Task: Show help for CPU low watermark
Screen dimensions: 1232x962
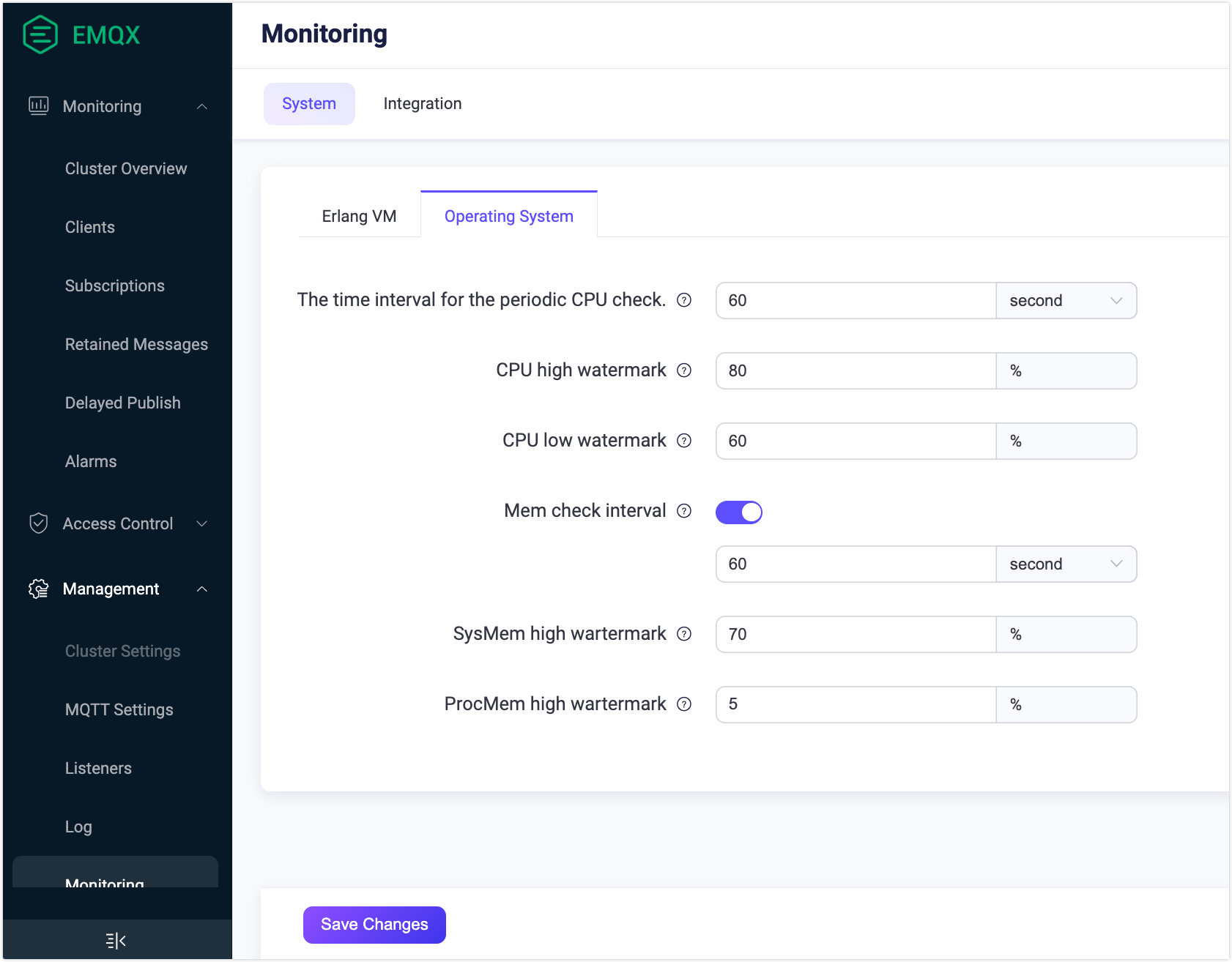Action: 684,441
